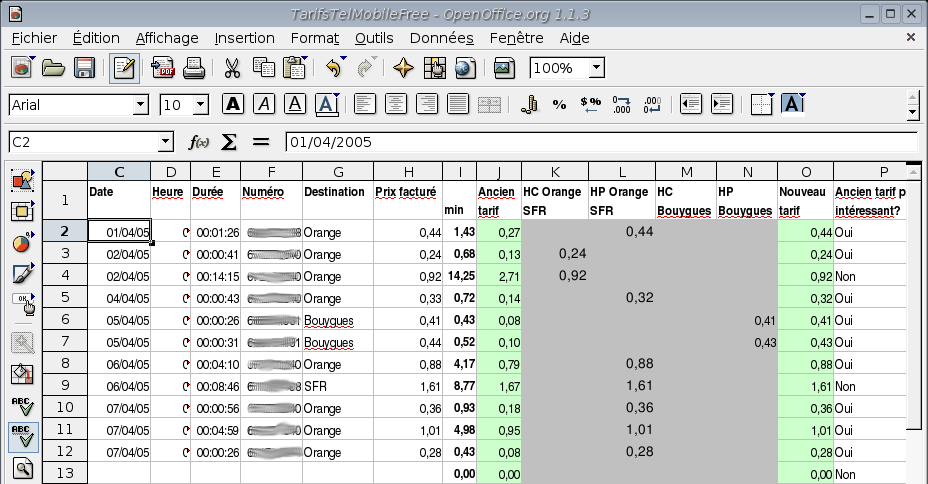Open the Borders icon dropdown

762,105
